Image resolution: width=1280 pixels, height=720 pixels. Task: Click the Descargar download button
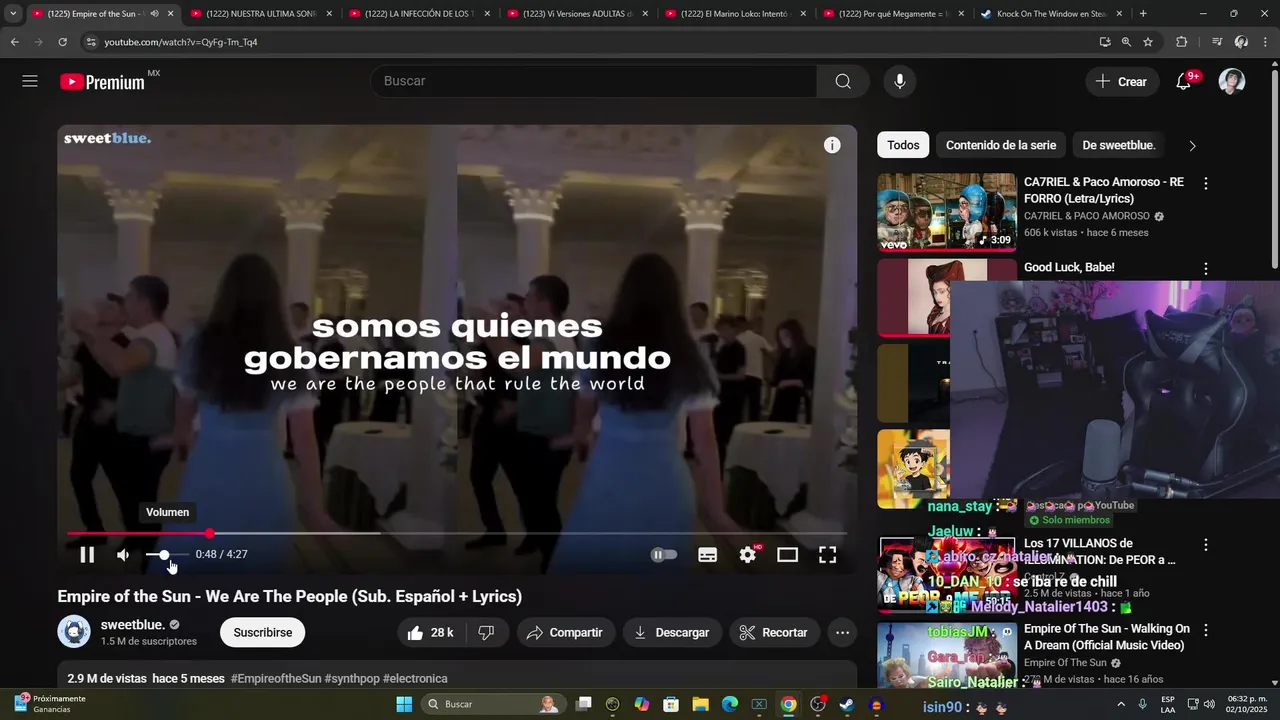tap(672, 633)
